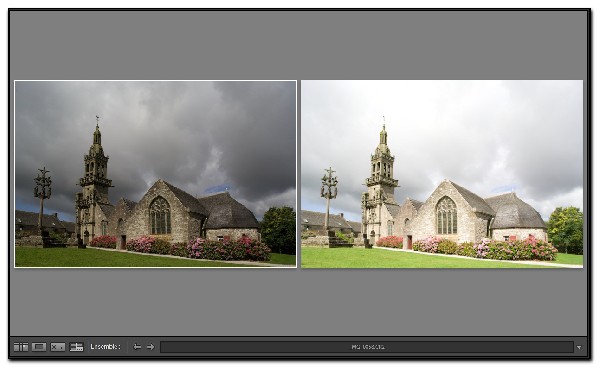The width and height of the screenshot is (600, 368).
Task: Select the brighter church photo
Action: [x=442, y=174]
